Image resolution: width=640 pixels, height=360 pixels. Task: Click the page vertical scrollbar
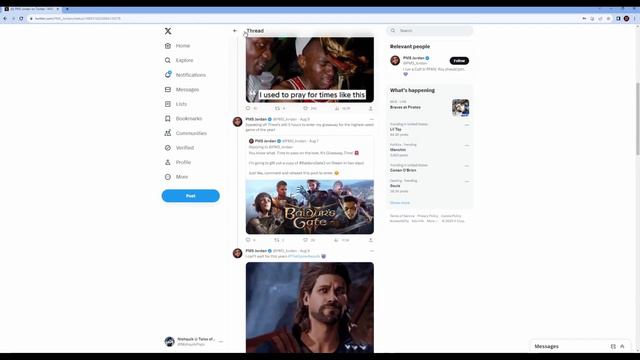click(x=638, y=118)
